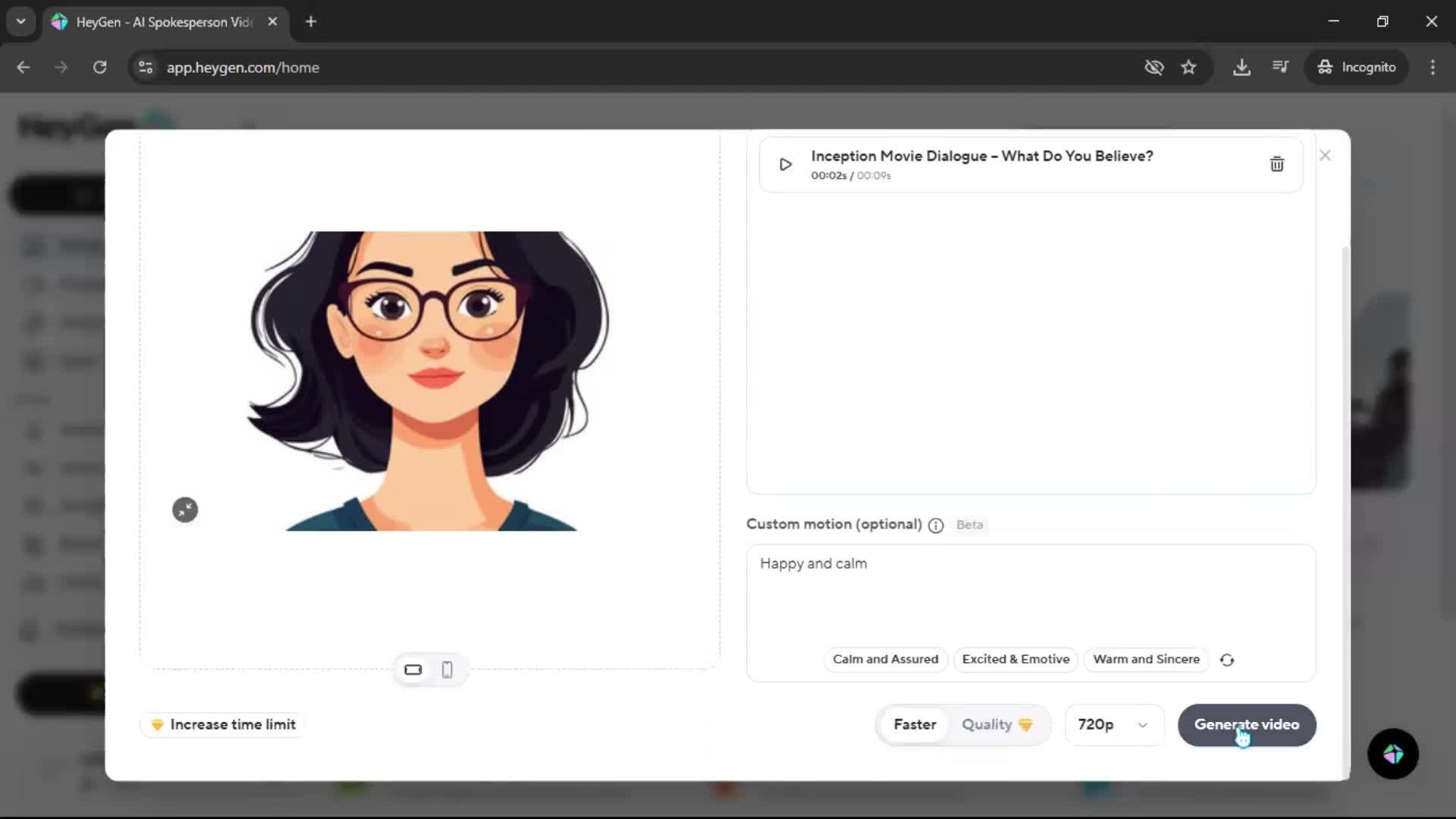This screenshot has width=1456, height=819.
Task: Select portrait orientation icon
Action: tap(447, 670)
